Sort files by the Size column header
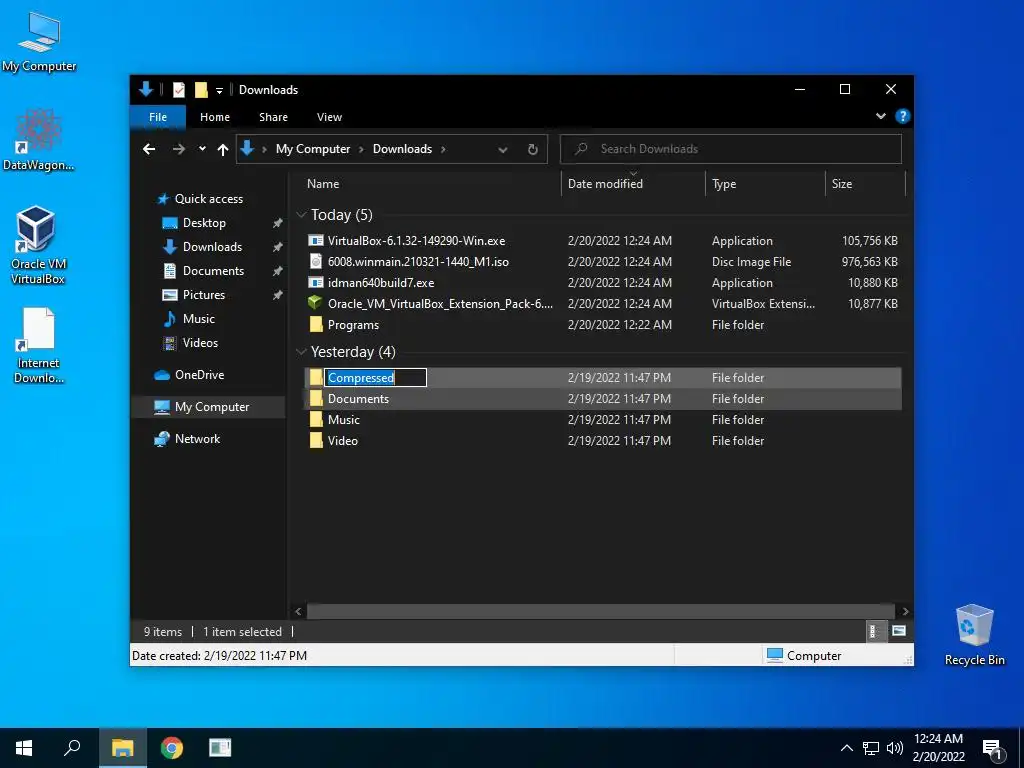Viewport: 1024px width, 768px height. tap(865, 184)
